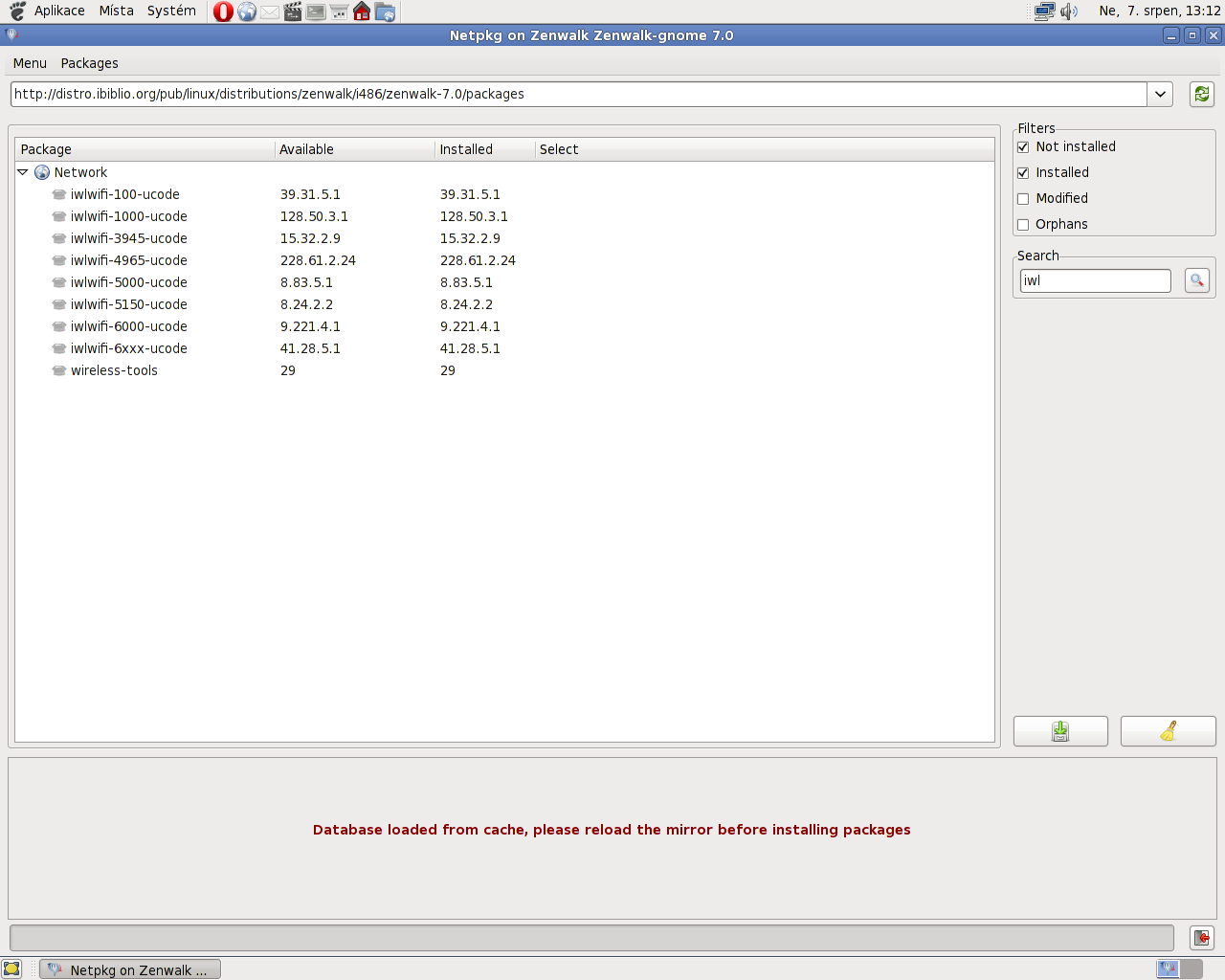This screenshot has width=1225, height=980.
Task: Click the package icon of iwlwifi-6xxx-ucode
Action: (x=59, y=348)
